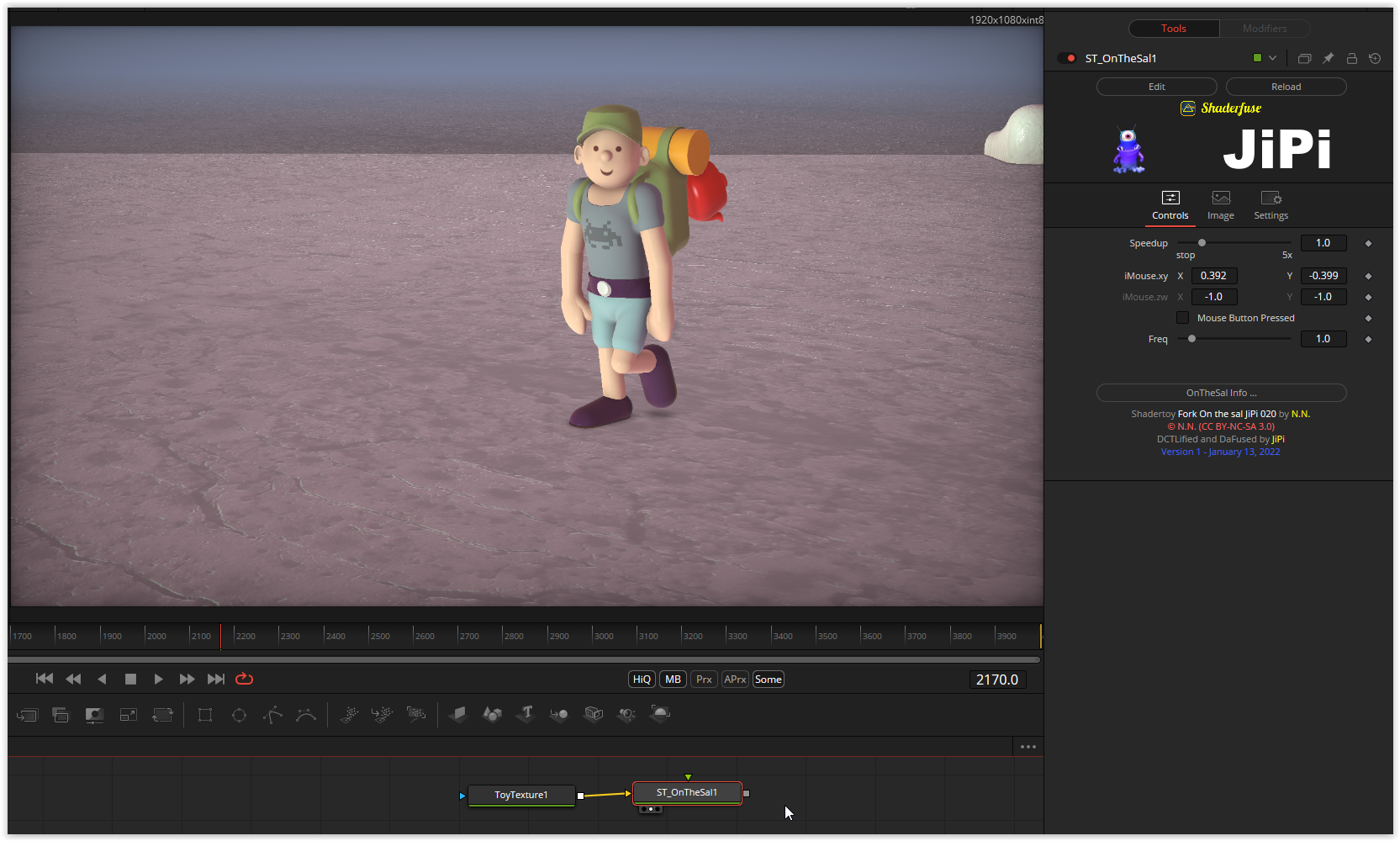Add a pRender particle tool
The height and width of the screenshot is (841, 1400).
click(416, 715)
